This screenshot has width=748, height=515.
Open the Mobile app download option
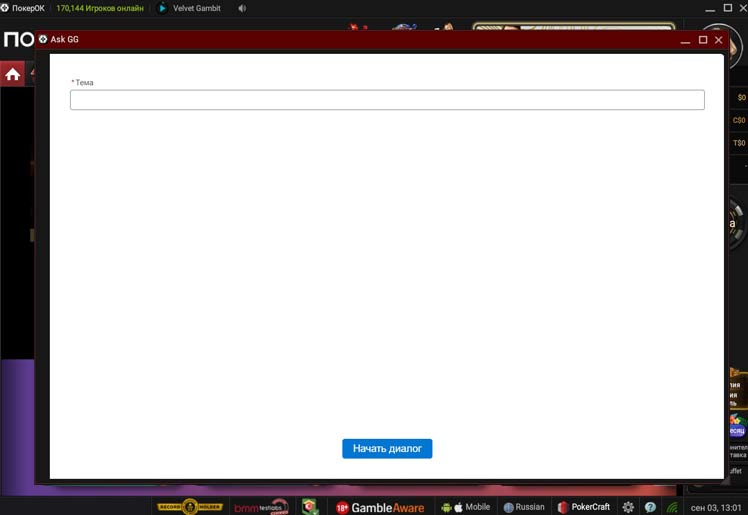click(465, 507)
